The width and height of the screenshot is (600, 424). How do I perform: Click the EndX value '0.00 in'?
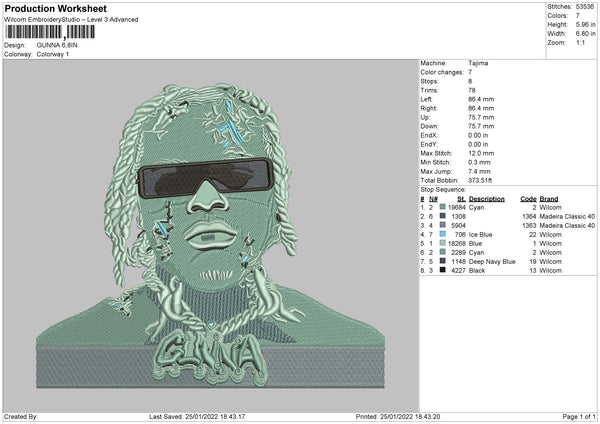478,135
